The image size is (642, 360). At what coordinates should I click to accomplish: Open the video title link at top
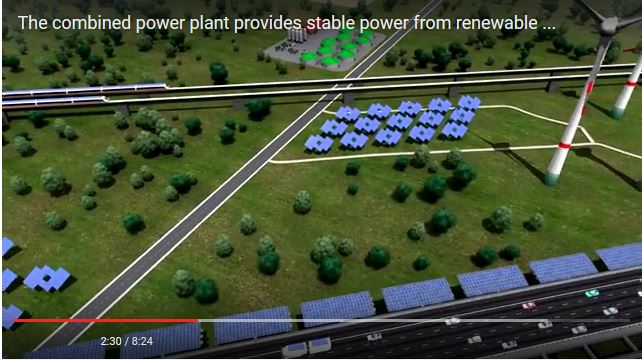[287, 23]
